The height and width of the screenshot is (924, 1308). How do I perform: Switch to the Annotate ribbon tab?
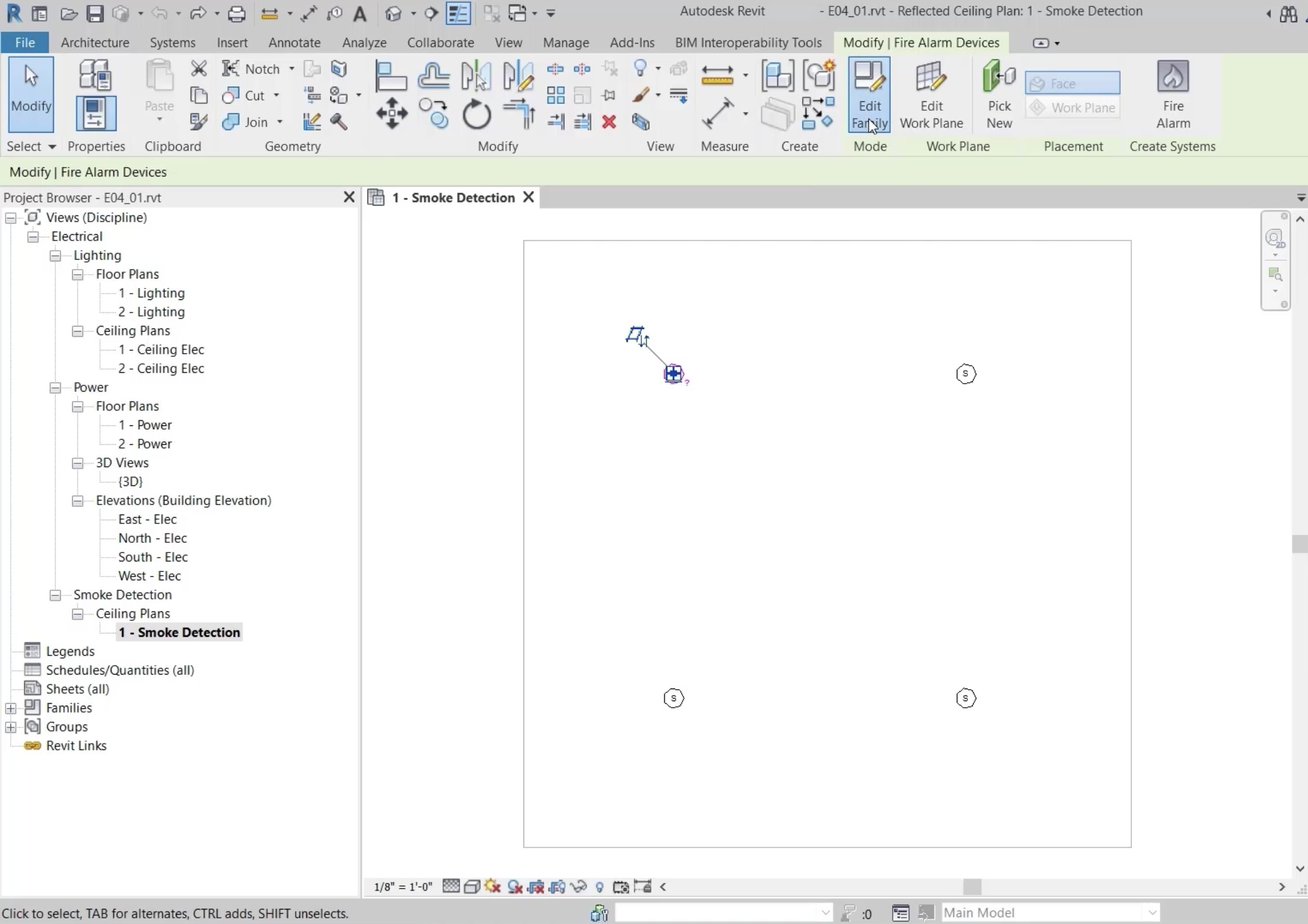pyautogui.click(x=294, y=42)
